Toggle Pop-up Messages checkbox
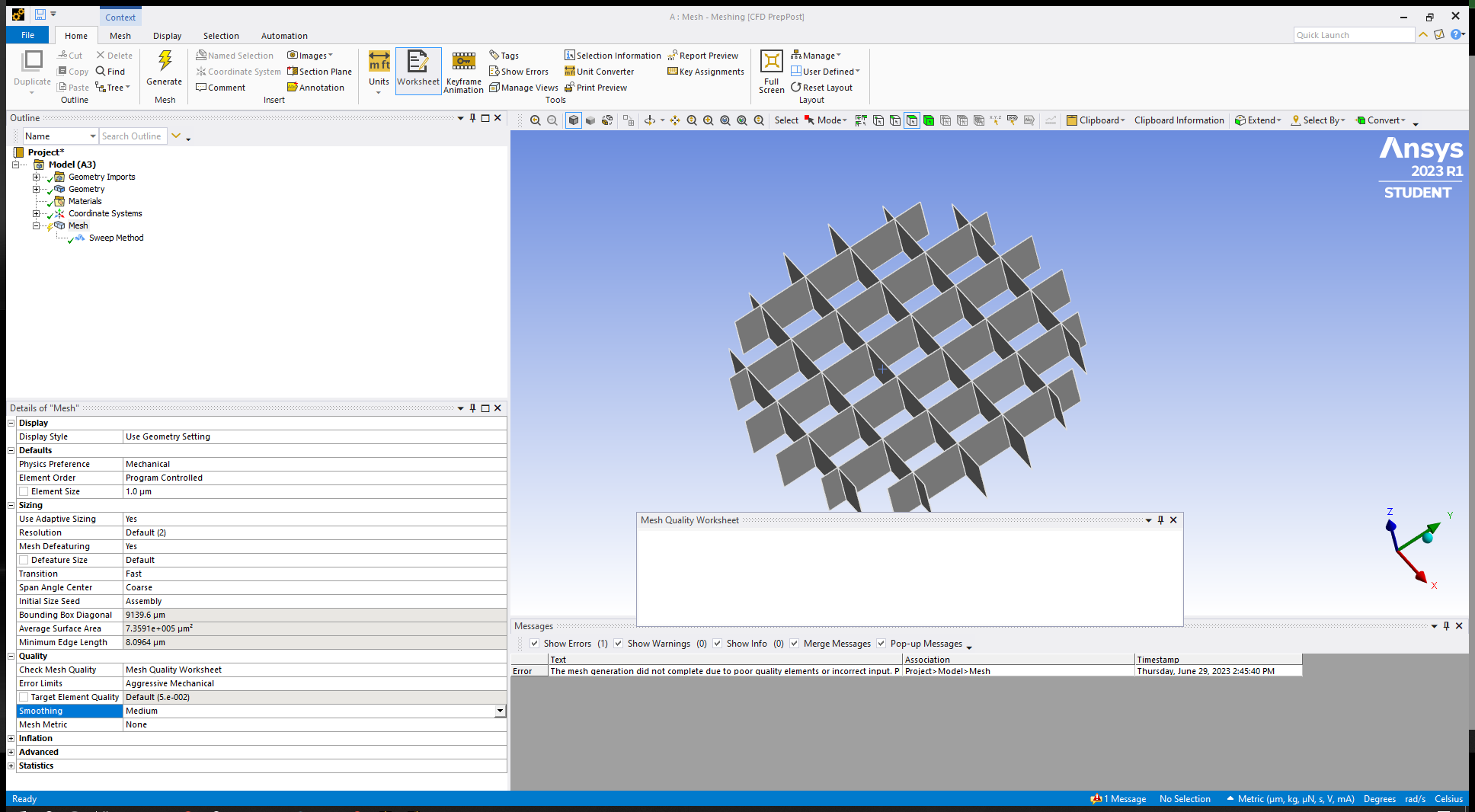 coord(881,644)
